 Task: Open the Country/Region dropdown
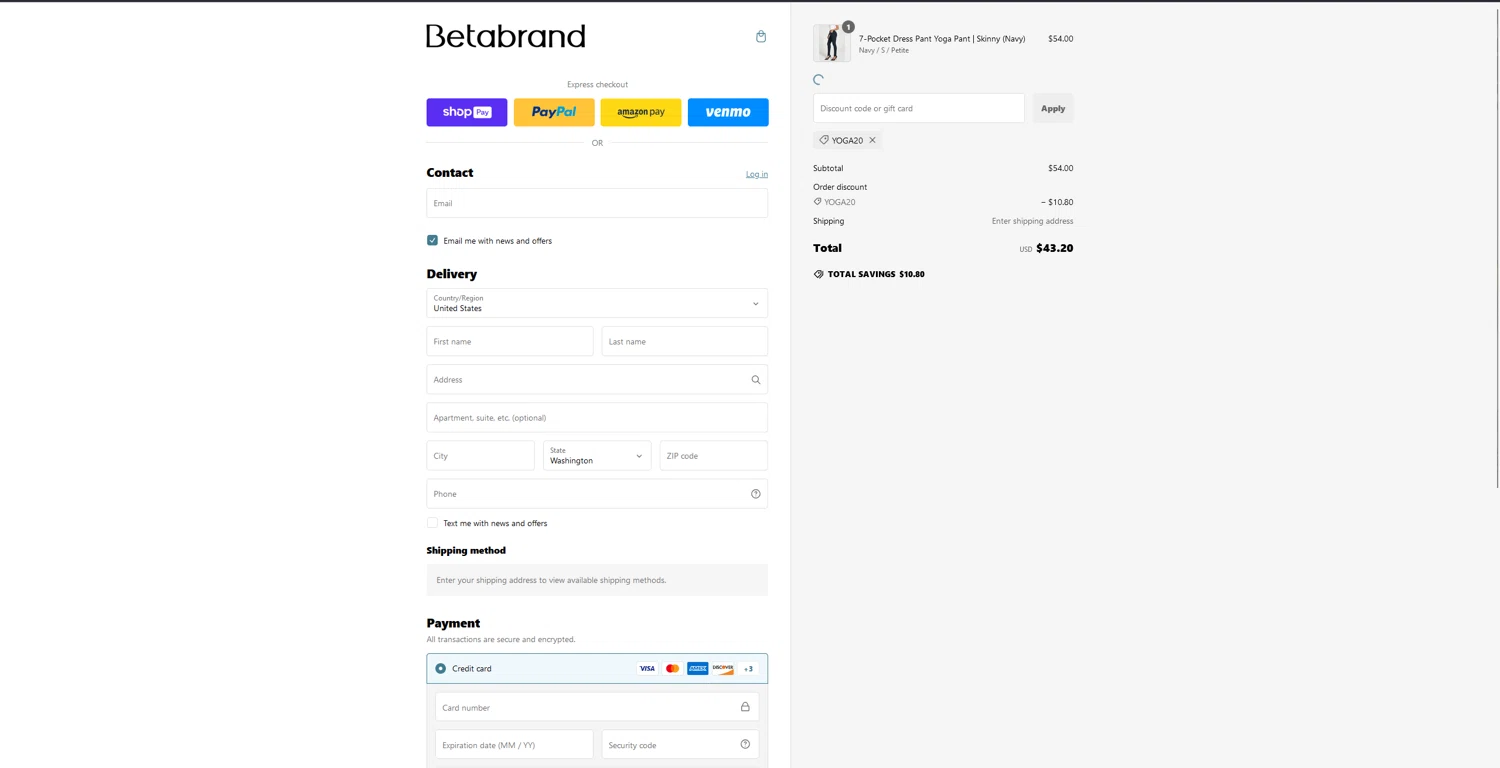tap(597, 303)
